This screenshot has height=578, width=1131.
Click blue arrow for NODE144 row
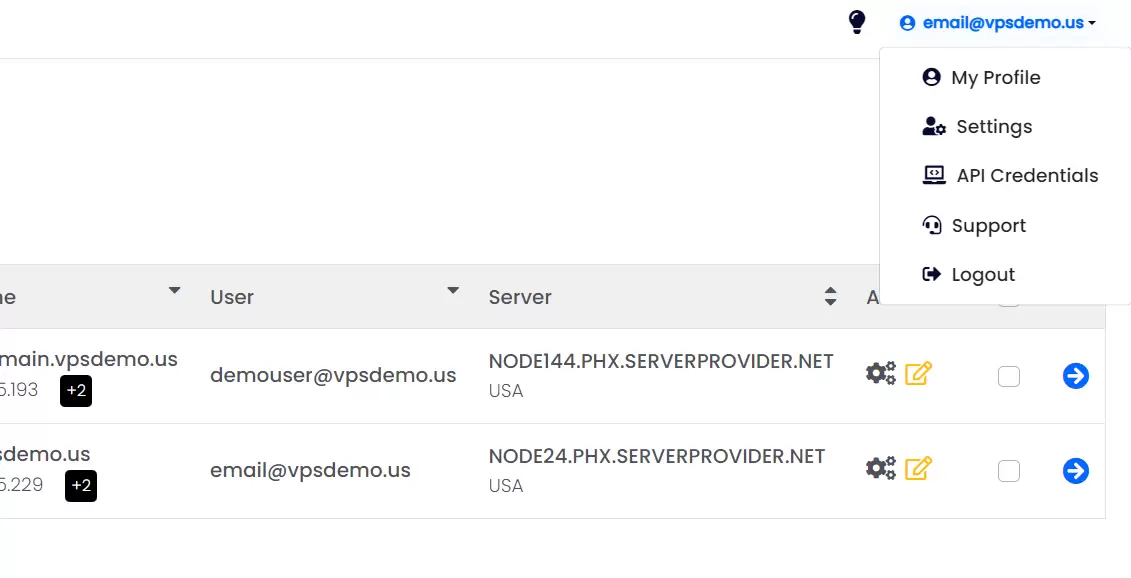[1075, 376]
